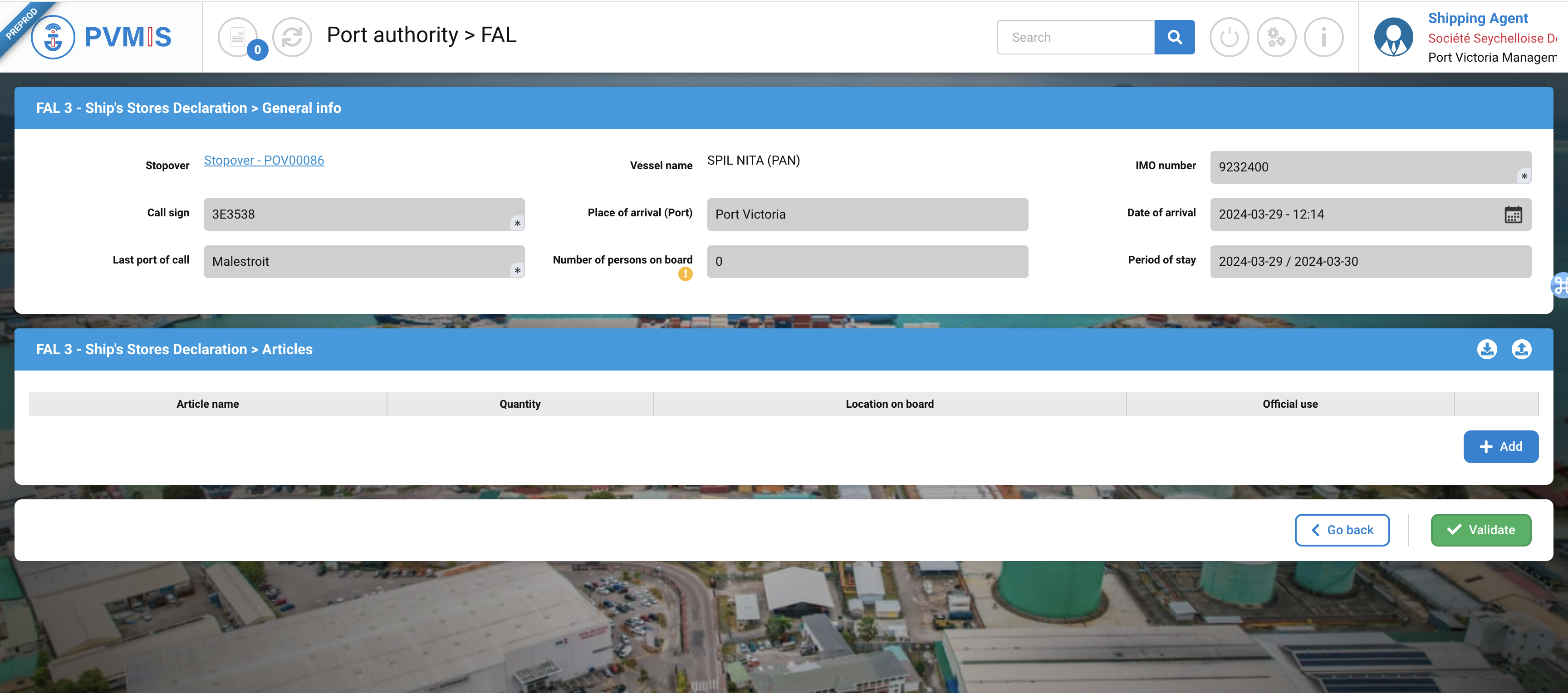Open the documents notification icon
This screenshot has width=1568, height=693.
tap(237, 37)
